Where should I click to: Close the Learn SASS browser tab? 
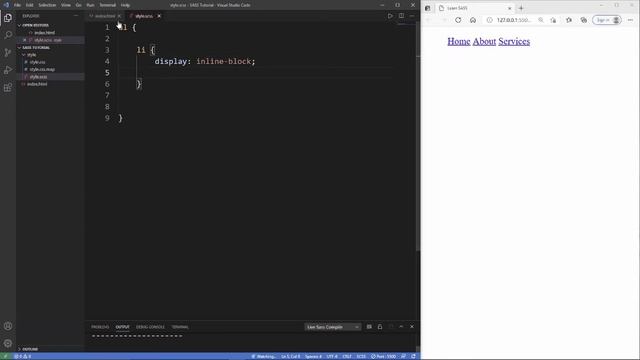pos(509,8)
